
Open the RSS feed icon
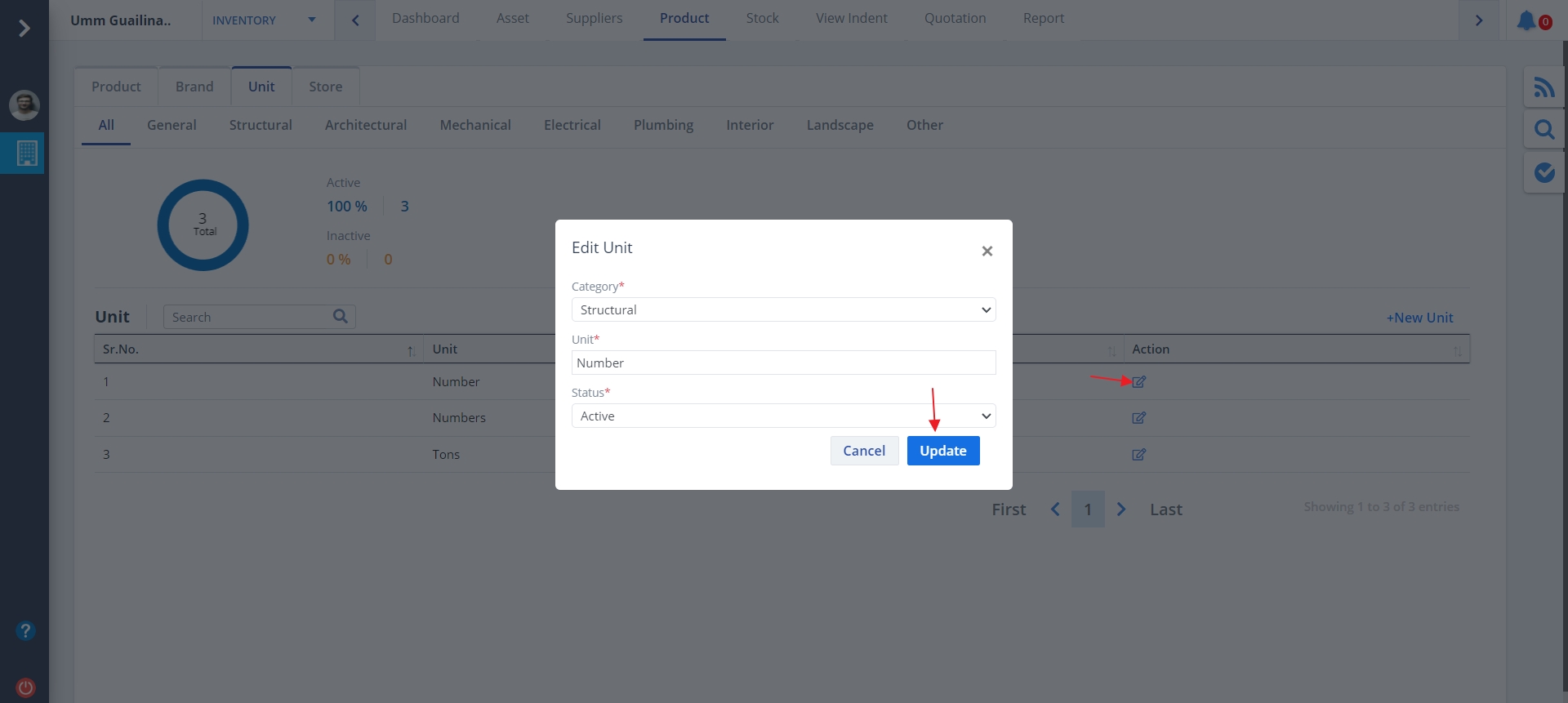1543,87
